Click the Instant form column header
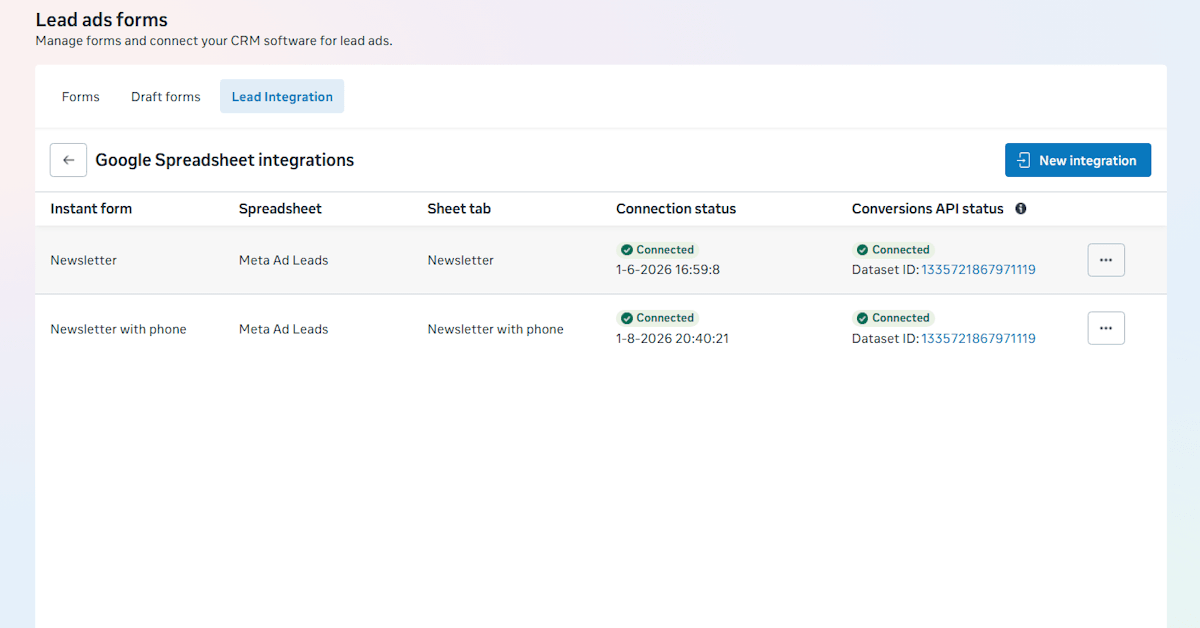This screenshot has height=628, width=1200. (91, 209)
